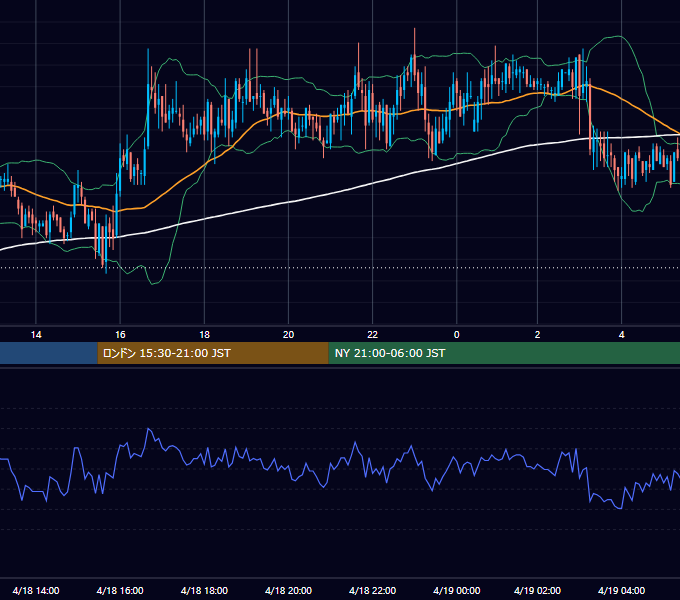Click the 0 hour label on price axis
680x600 pixels.
pos(456,335)
